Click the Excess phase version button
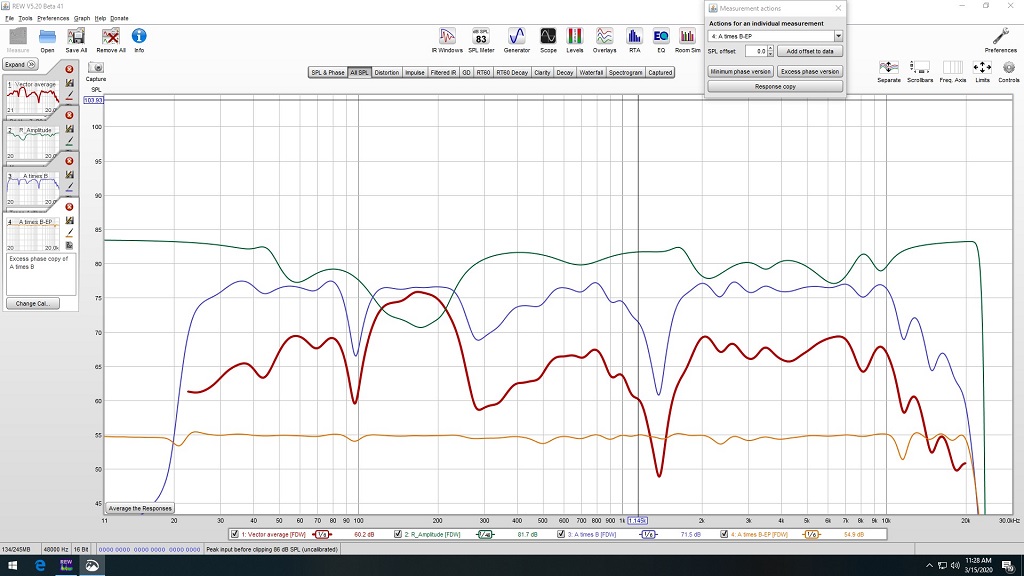The image size is (1024, 576). [x=810, y=71]
